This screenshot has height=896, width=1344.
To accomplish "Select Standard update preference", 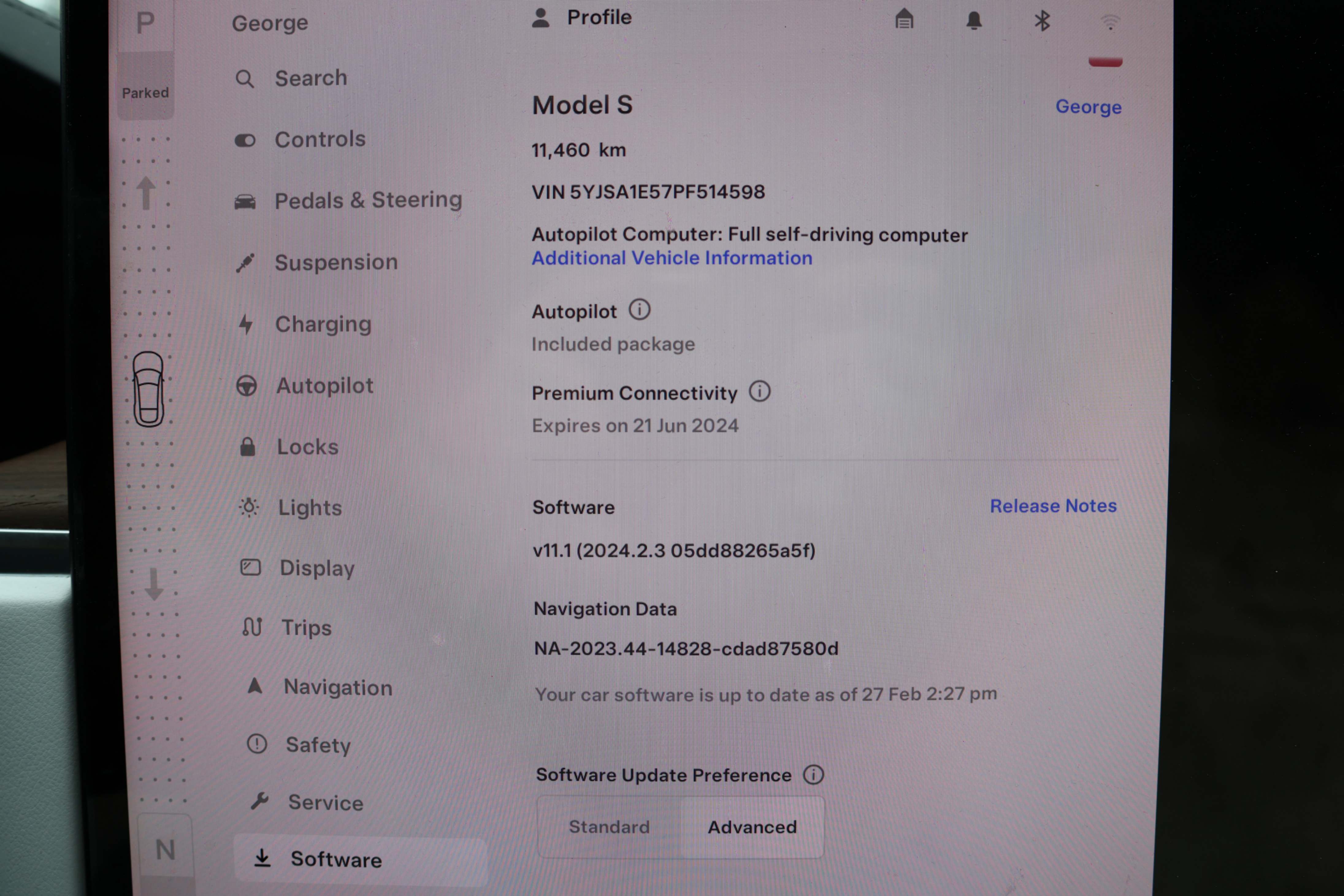I will click(x=610, y=827).
